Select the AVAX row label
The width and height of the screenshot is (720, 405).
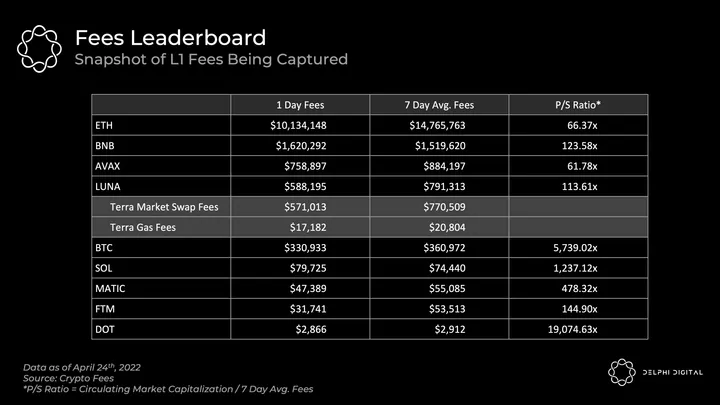tap(107, 166)
